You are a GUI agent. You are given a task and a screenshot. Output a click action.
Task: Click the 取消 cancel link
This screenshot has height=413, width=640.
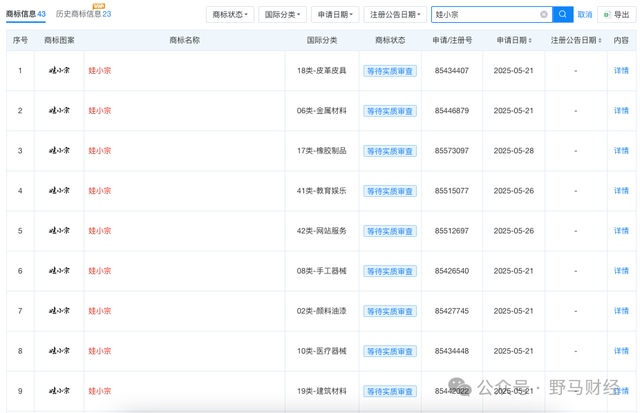coord(585,15)
